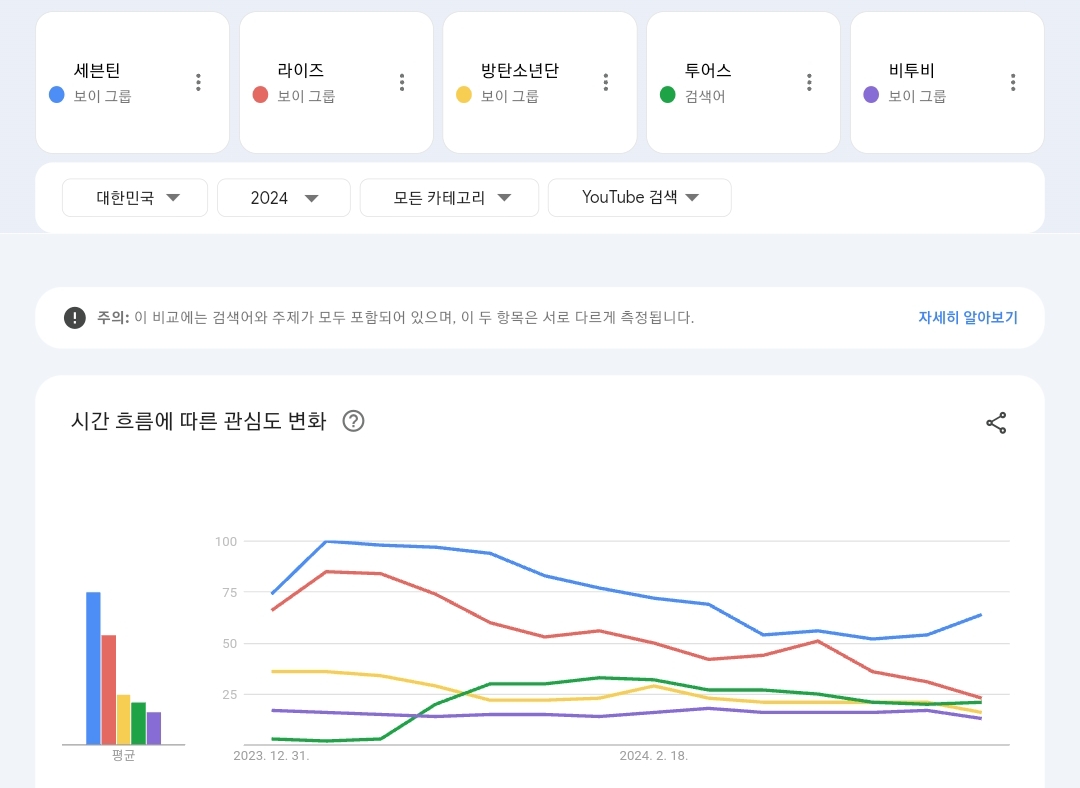The height and width of the screenshot is (788, 1080).
Task: Open more options menu for 비투비
Action: (1013, 82)
